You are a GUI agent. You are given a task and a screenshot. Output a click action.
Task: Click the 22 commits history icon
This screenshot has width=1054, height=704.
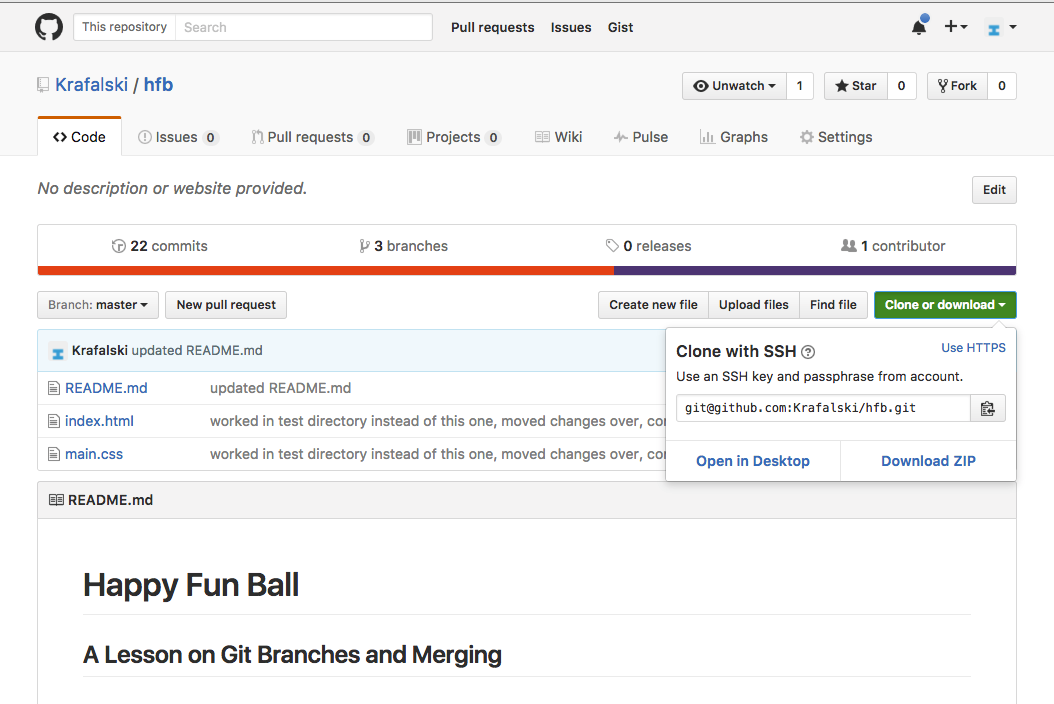[119, 246]
